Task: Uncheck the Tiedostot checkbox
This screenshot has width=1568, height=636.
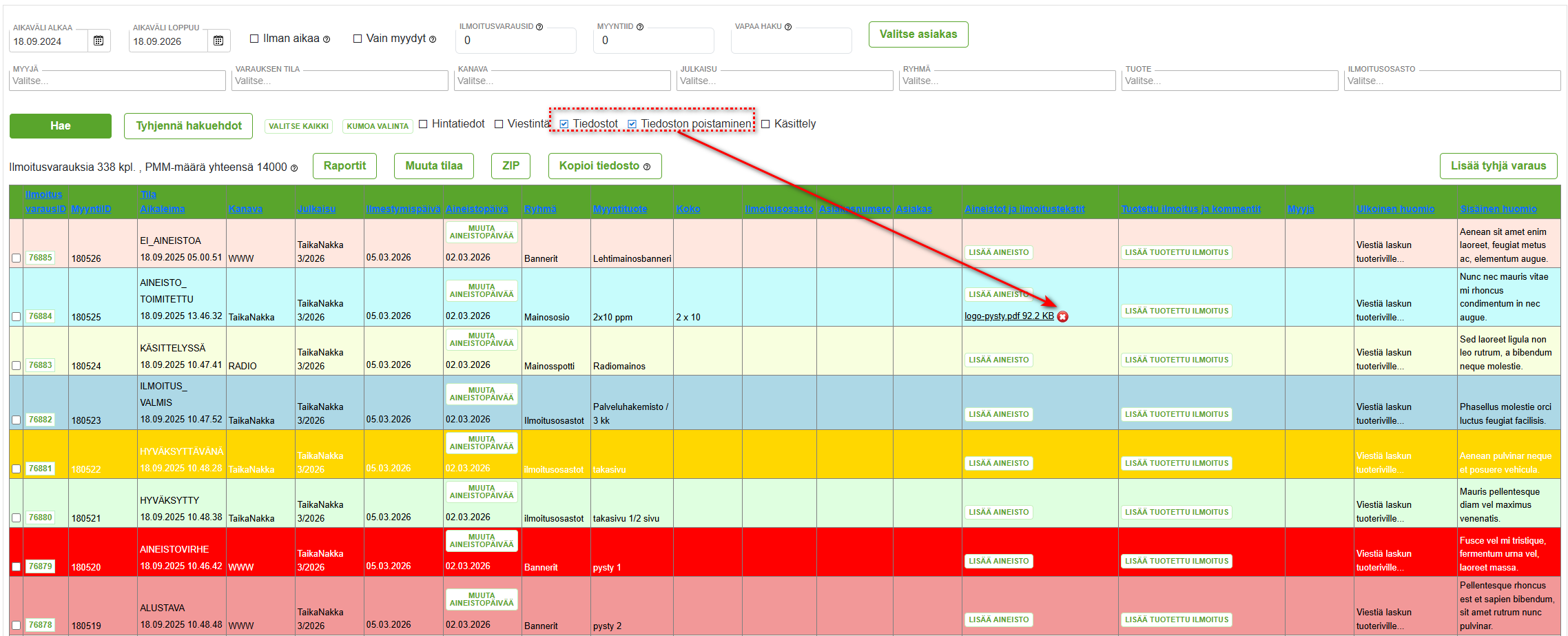Action: [x=564, y=124]
